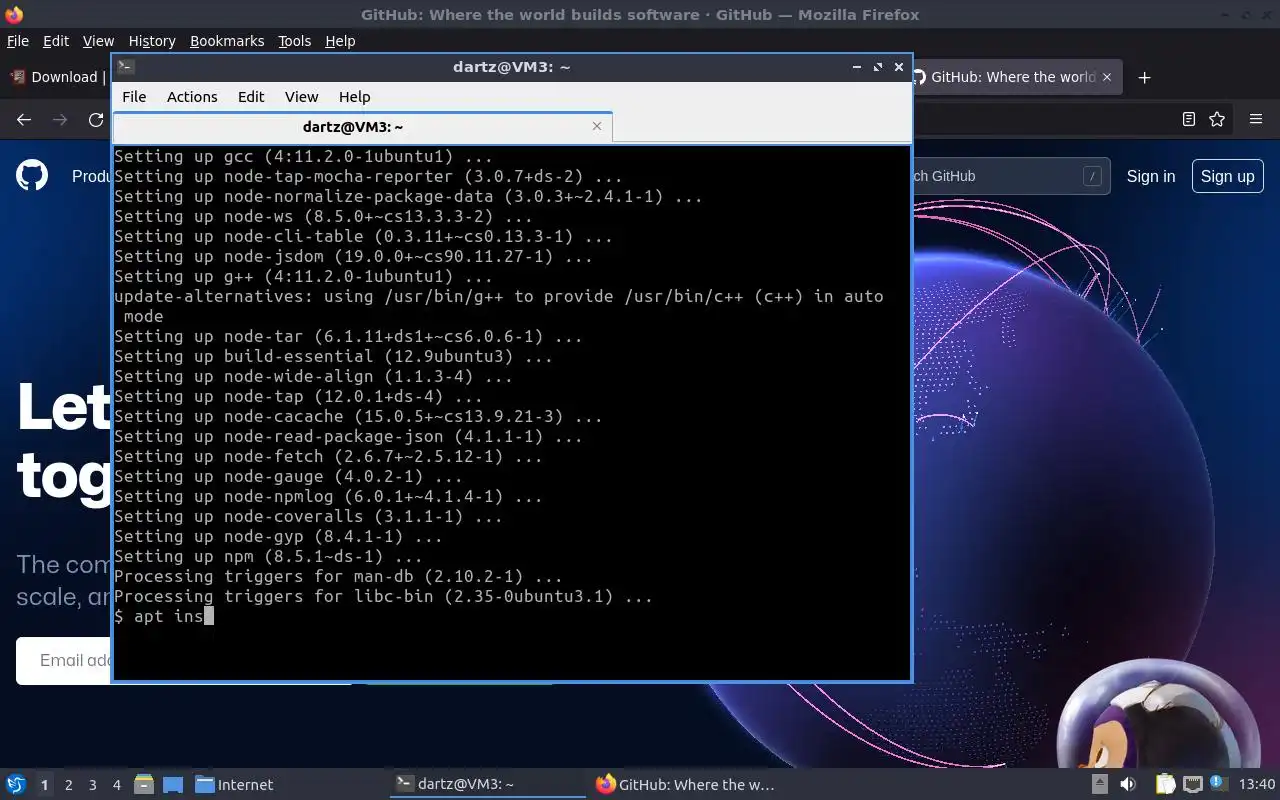Click the Sign up button on GitHub
Screen dimensions: 1280x800
(x=1227, y=176)
